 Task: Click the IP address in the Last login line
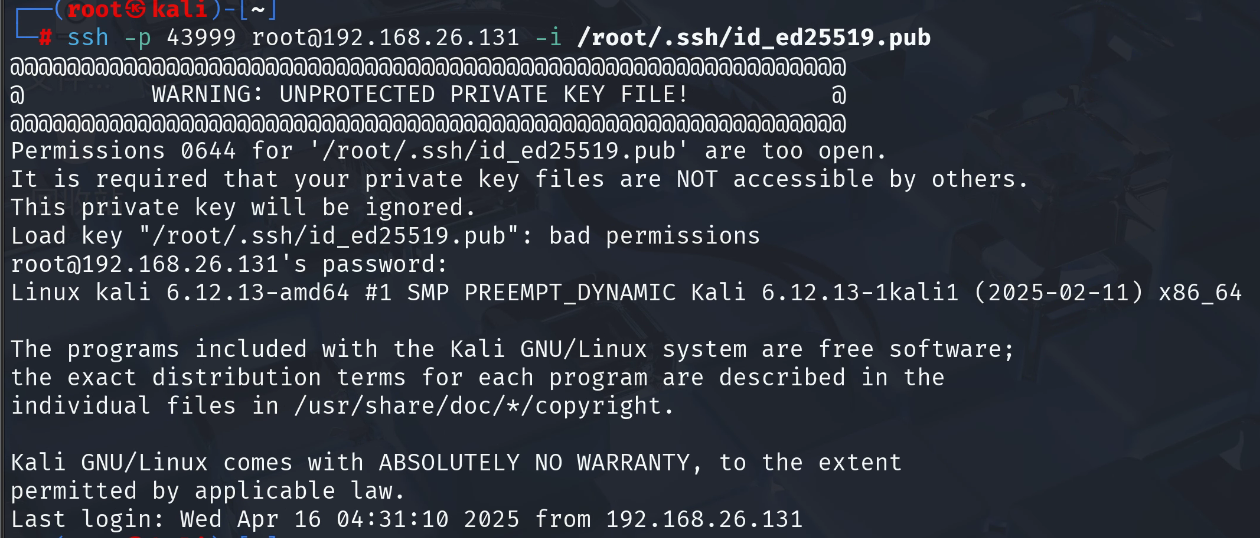coord(704,520)
